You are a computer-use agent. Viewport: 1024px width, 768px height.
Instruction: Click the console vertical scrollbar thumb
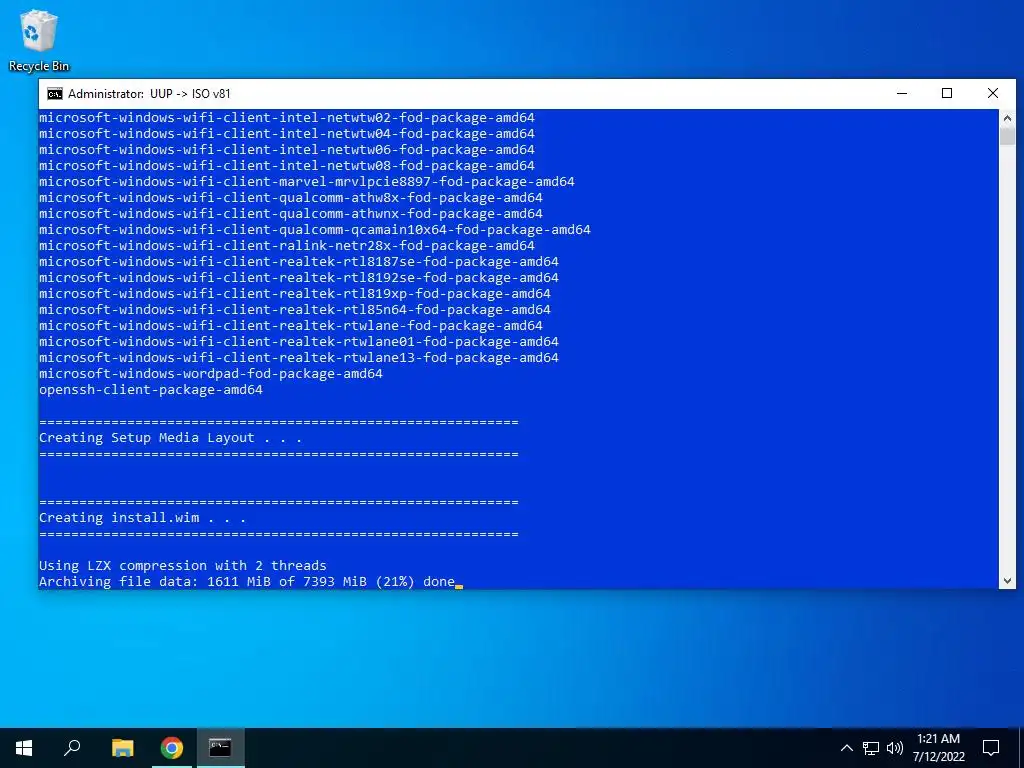(x=1007, y=136)
